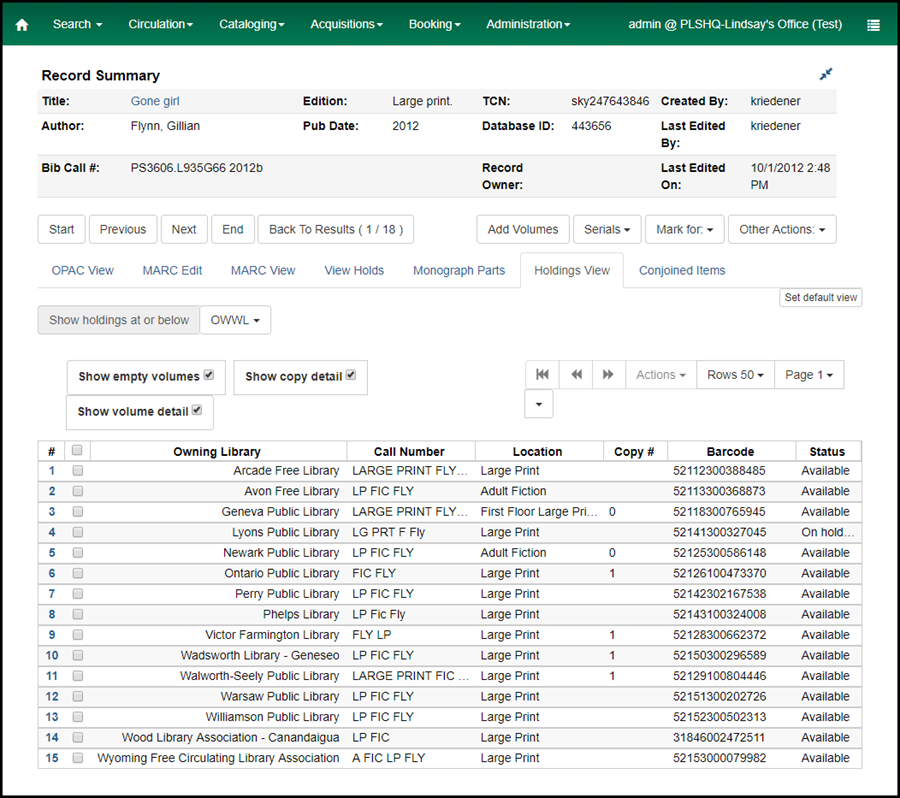Screen dimensions: 900x798
Task: Switch to the MARC View tab
Action: coord(263,270)
